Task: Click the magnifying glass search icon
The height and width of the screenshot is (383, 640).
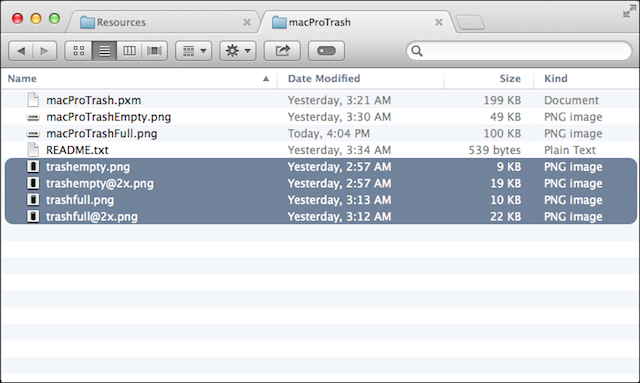Action: 417,51
